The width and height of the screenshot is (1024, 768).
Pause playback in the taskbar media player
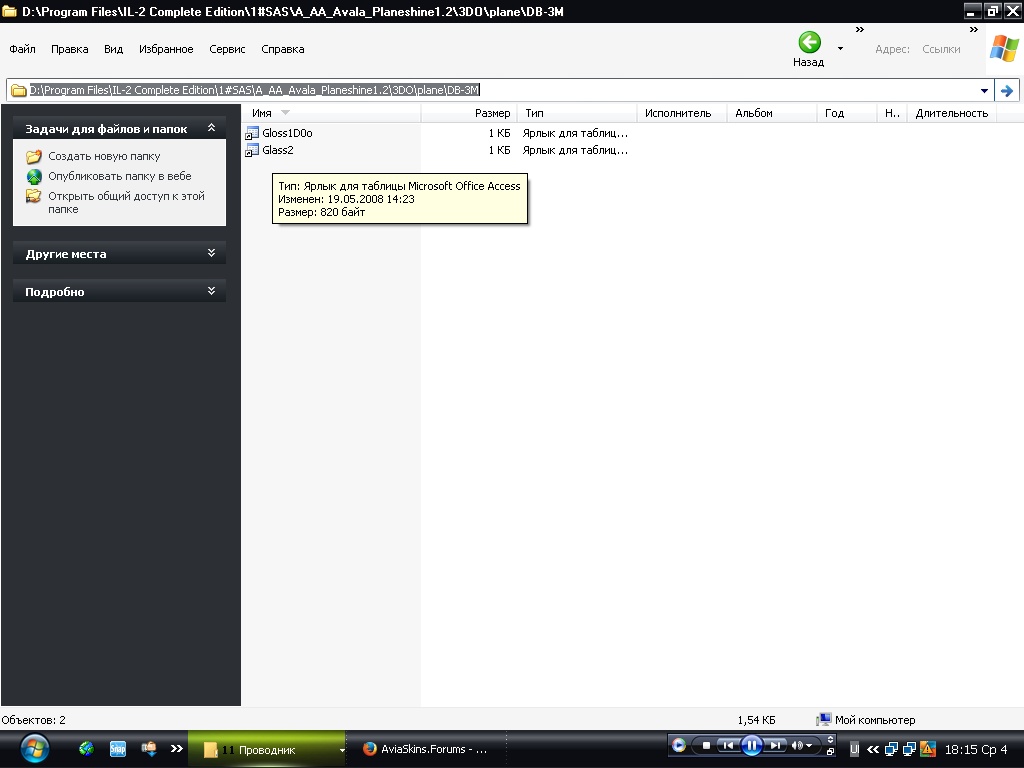click(752, 745)
